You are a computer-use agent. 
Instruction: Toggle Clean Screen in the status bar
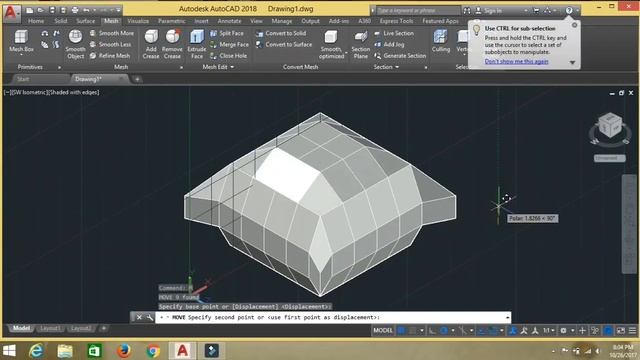point(620,330)
